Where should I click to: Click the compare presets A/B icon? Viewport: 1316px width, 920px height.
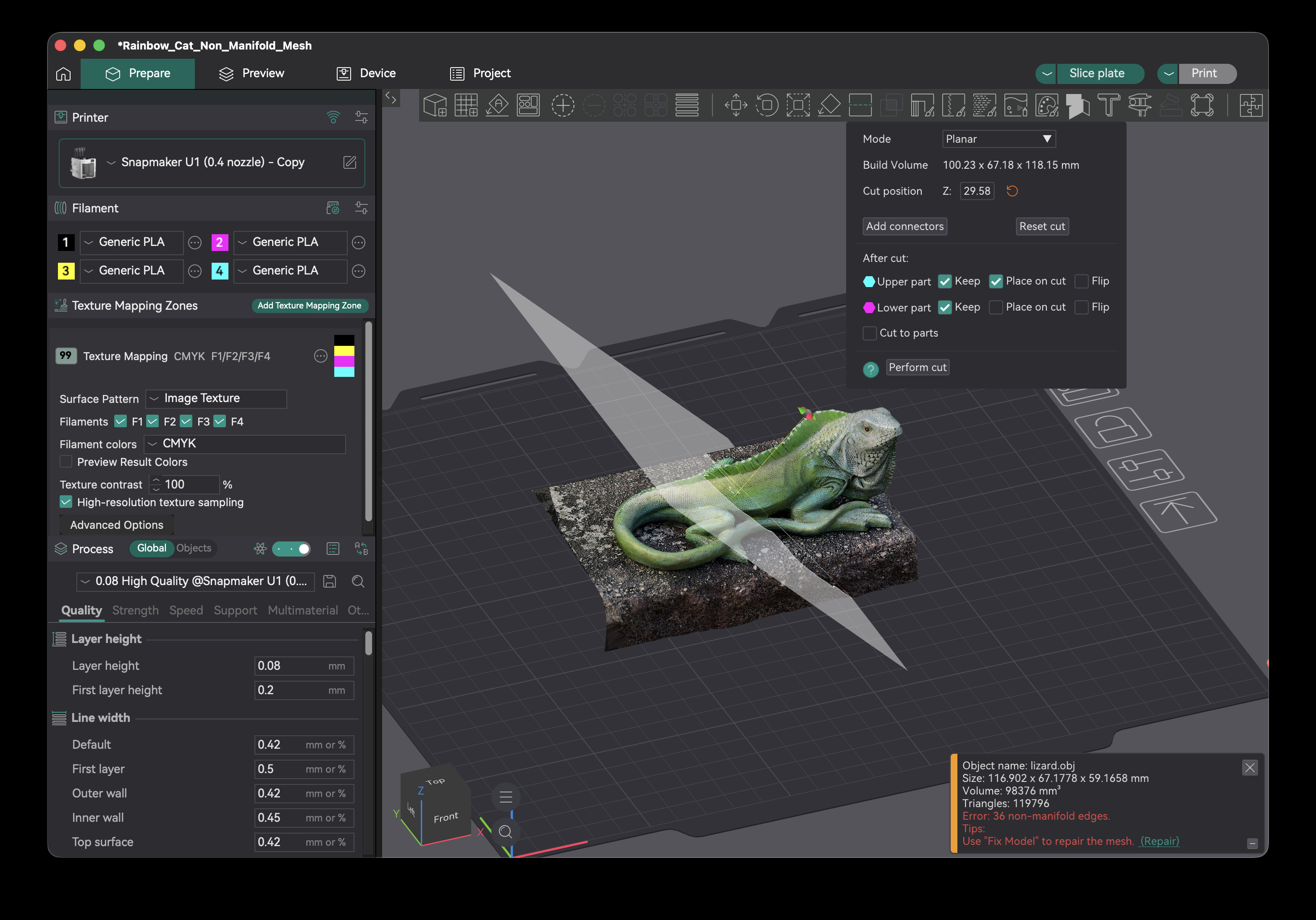(x=362, y=549)
